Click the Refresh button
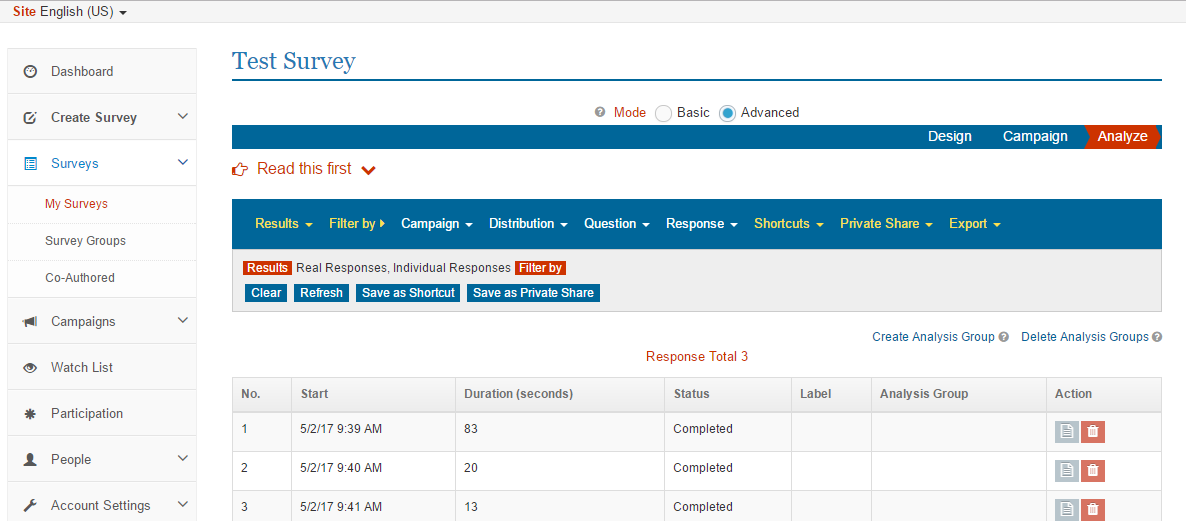Screen dimensions: 1186x521 click(x=321, y=293)
